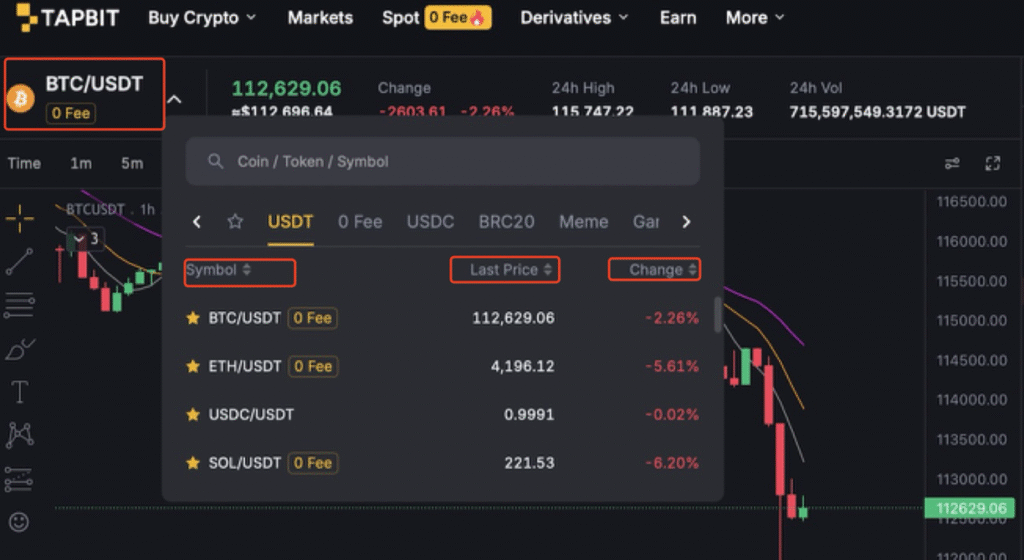This screenshot has width=1024, height=560.
Task: Focus the Coin / Token / Symbol search box
Action: tap(442, 161)
